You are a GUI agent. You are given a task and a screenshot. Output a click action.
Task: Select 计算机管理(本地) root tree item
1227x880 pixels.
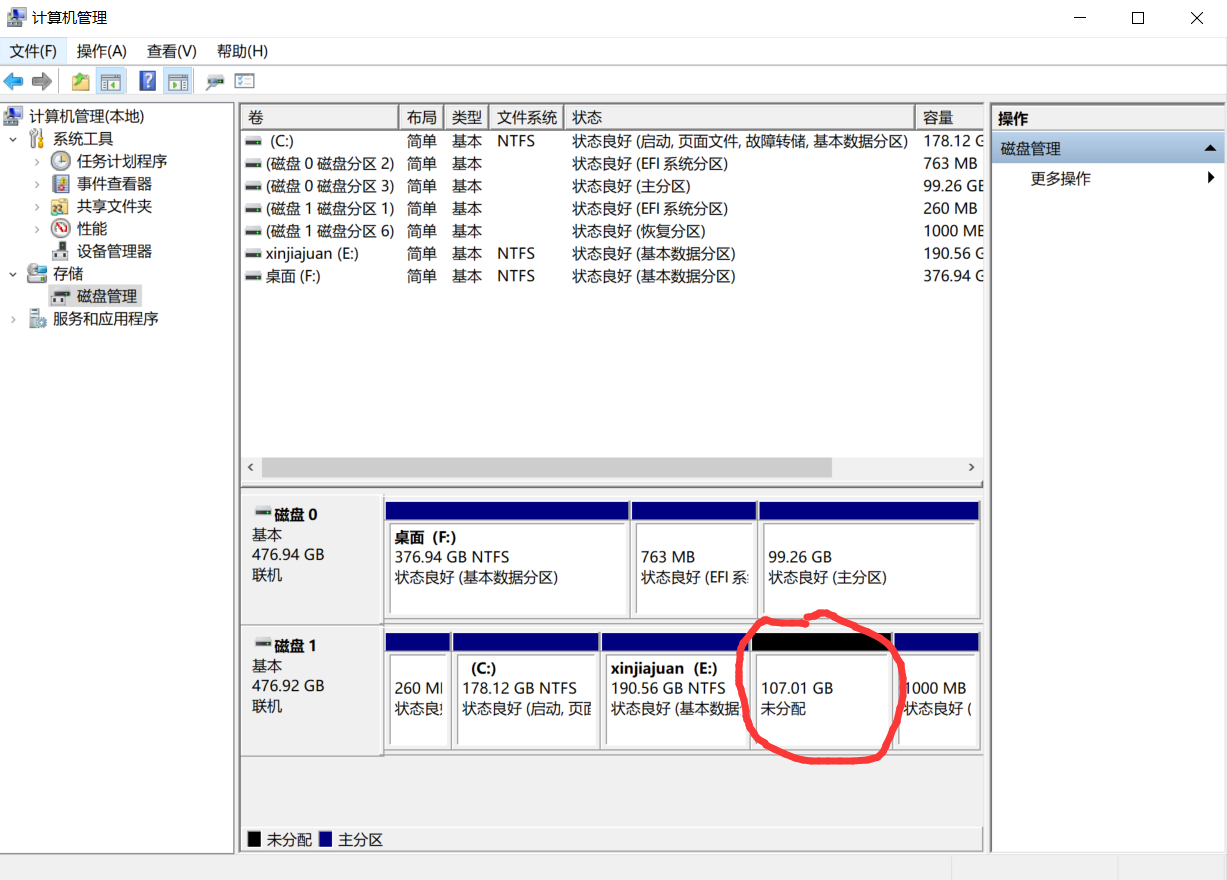click(86, 116)
